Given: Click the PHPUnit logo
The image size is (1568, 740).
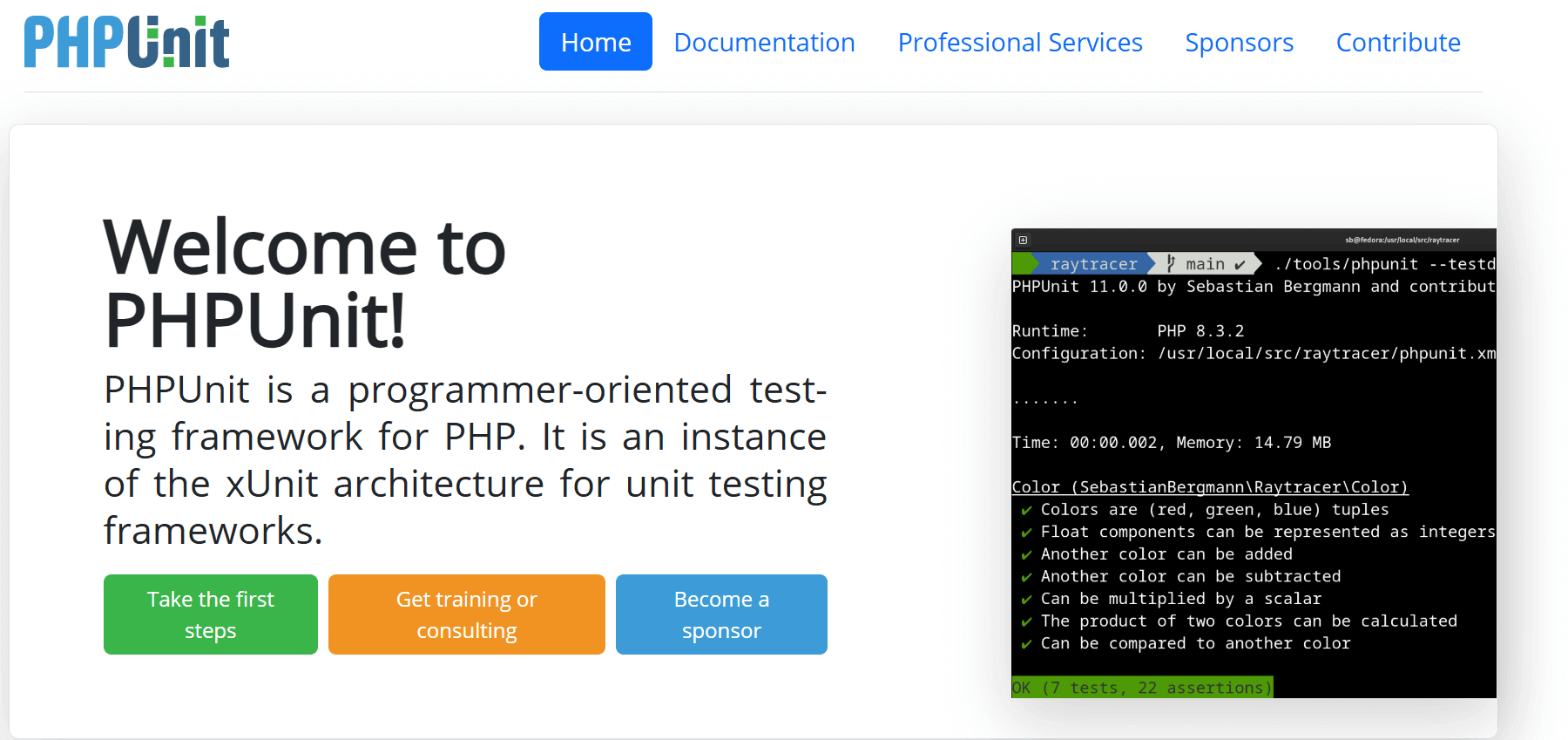Looking at the screenshot, I should pyautogui.click(x=126, y=42).
